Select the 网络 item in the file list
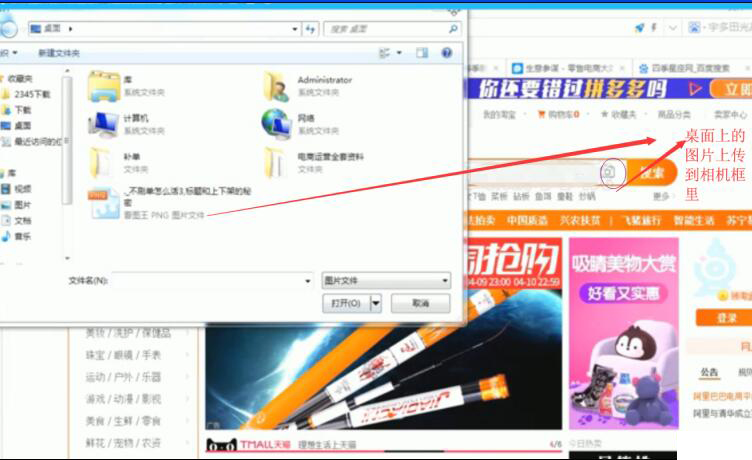 pos(301,124)
